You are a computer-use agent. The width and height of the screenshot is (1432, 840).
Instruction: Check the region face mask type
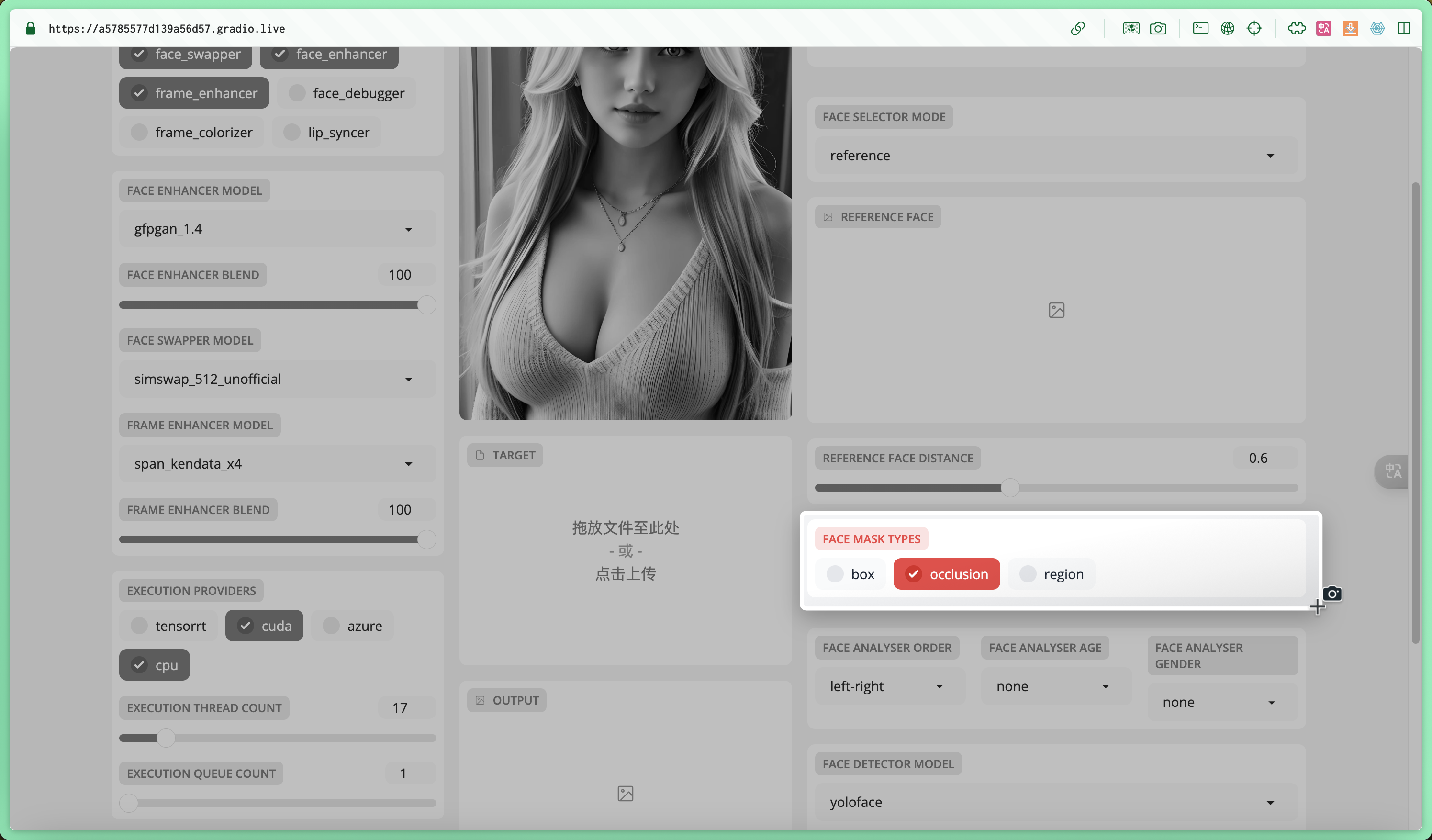(x=1052, y=574)
